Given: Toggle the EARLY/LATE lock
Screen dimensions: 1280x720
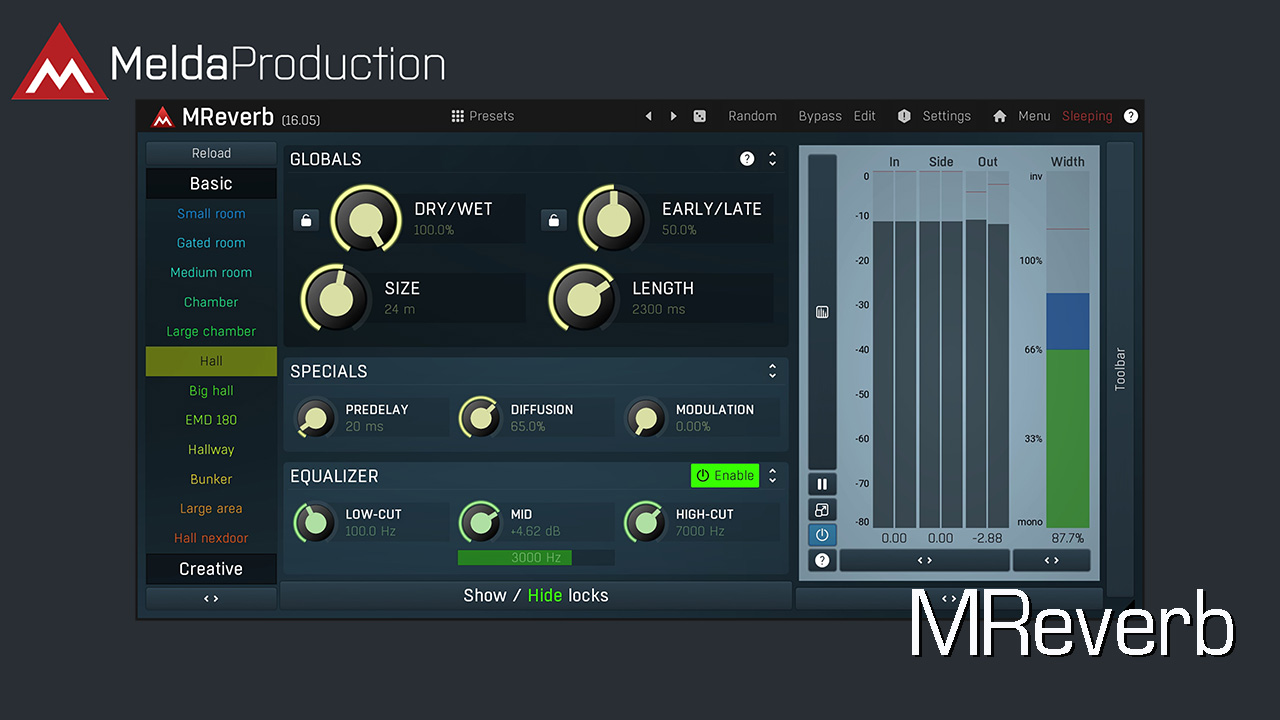Looking at the screenshot, I should 554,220.
